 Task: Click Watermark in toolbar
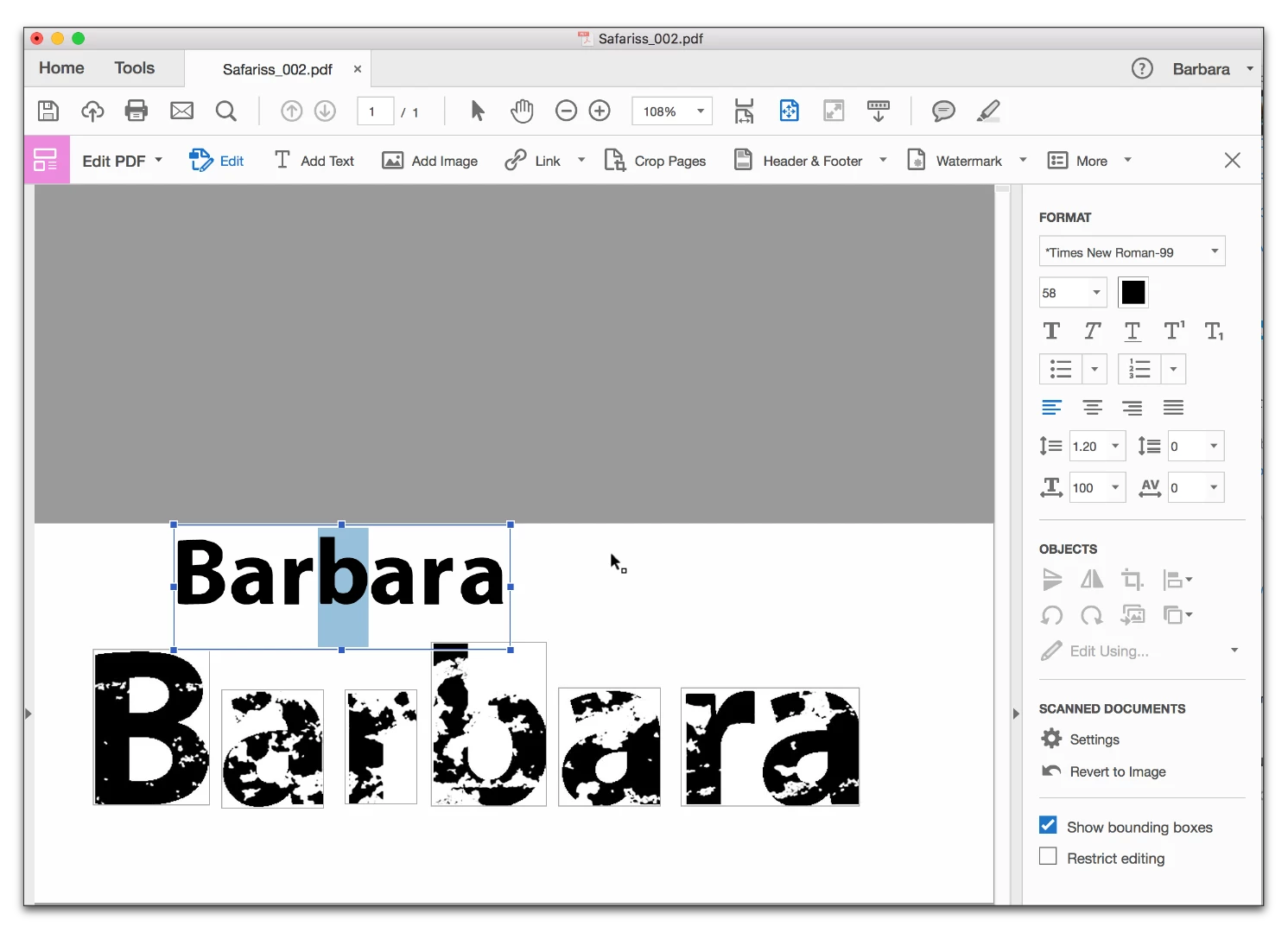[x=955, y=160]
